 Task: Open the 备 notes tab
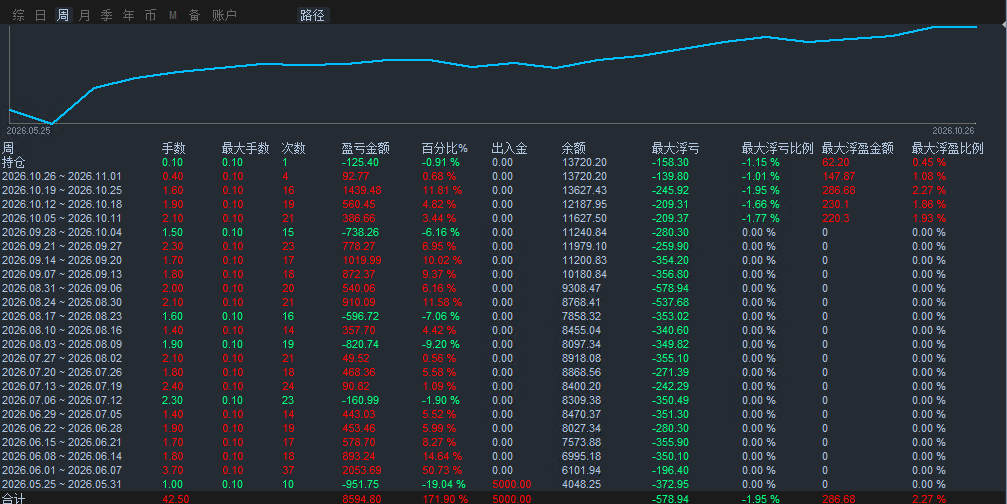point(195,15)
